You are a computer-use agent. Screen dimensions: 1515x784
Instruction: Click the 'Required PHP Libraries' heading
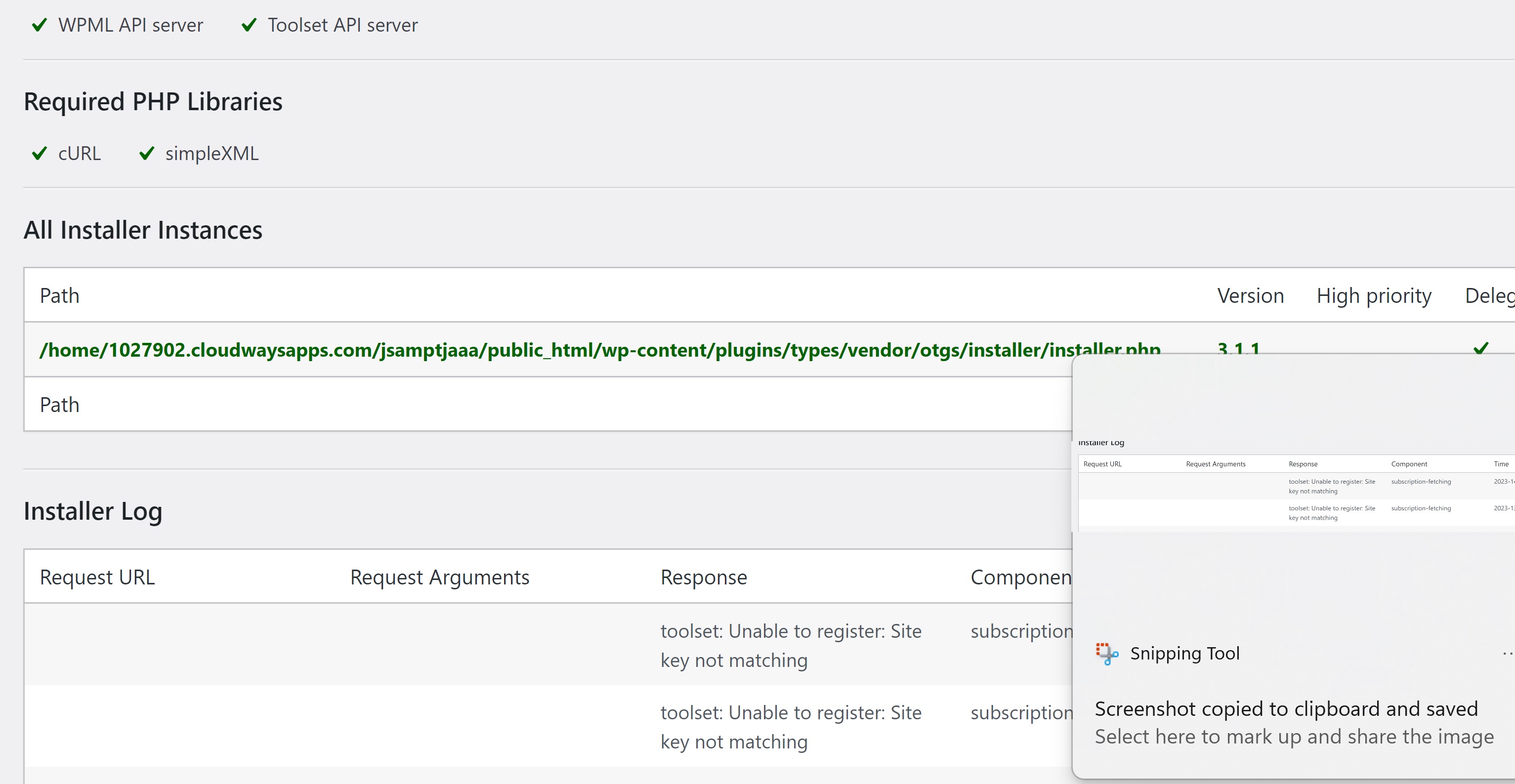click(x=153, y=102)
